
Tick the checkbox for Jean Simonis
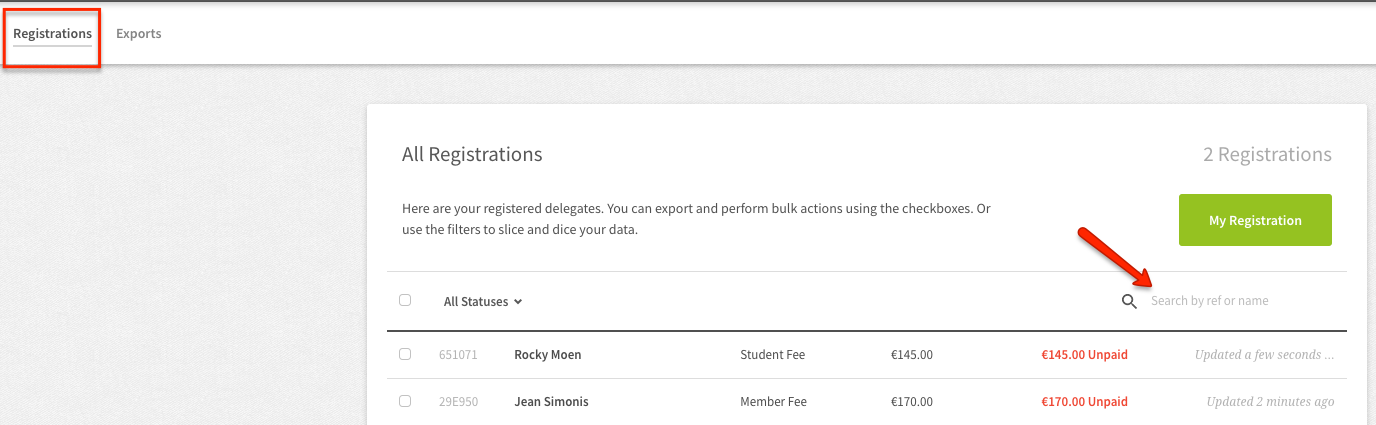(x=405, y=401)
